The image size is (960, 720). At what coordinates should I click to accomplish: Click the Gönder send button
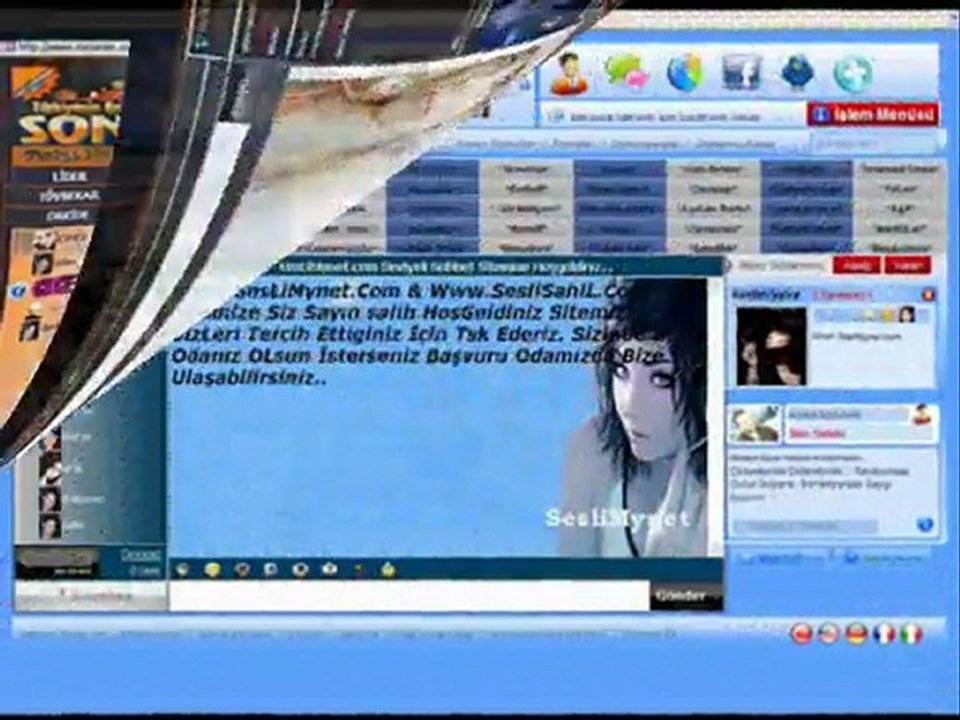(686, 596)
